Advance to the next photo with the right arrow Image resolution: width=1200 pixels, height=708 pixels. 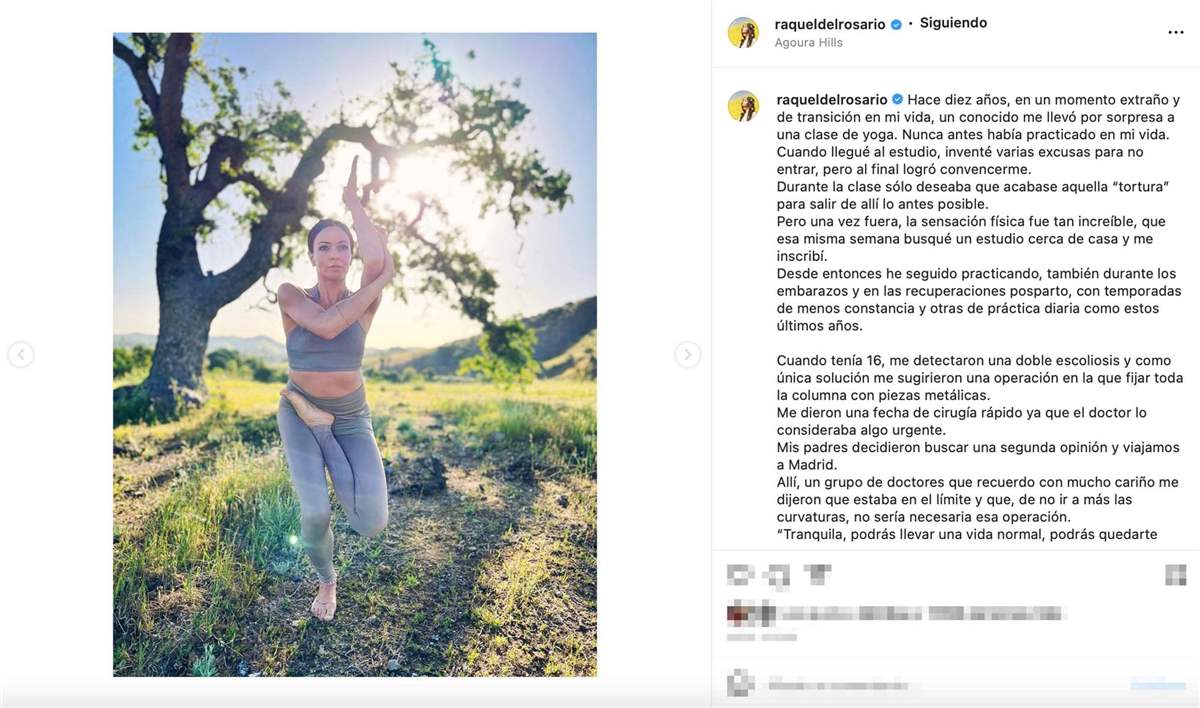tap(687, 354)
